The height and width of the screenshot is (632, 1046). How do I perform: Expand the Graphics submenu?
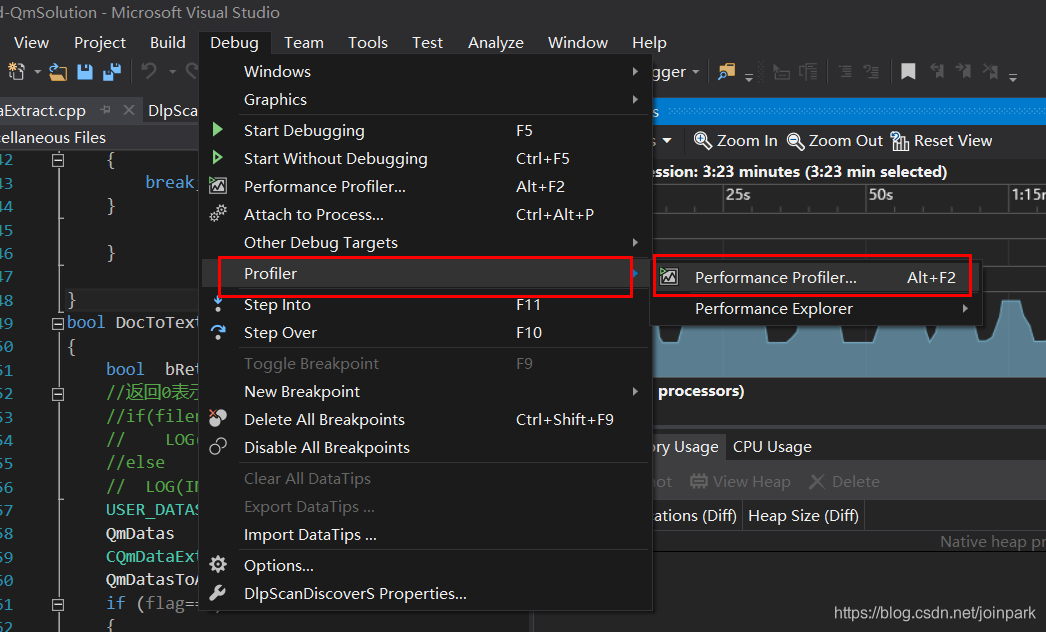point(635,99)
